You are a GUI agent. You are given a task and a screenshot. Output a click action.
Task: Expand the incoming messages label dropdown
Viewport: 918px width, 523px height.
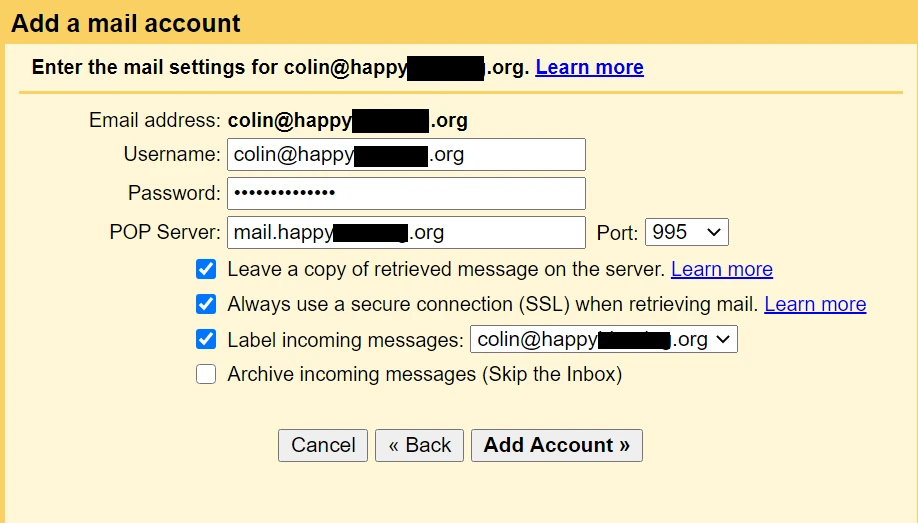[603, 340]
